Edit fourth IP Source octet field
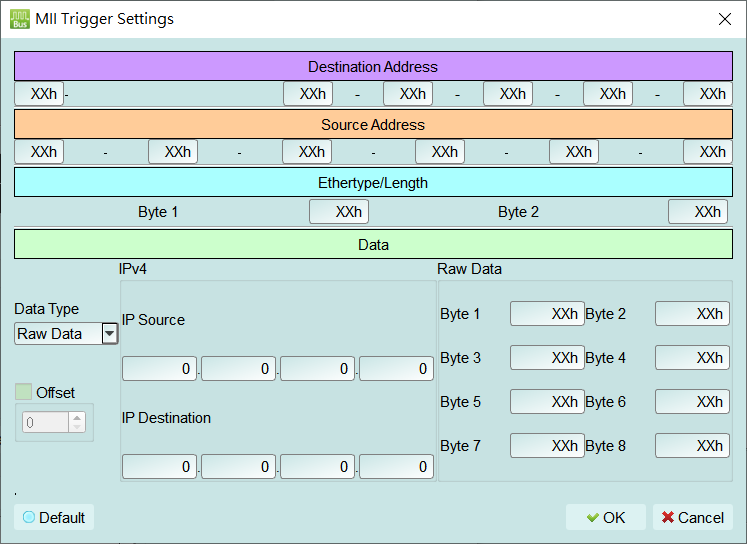 tap(396, 368)
